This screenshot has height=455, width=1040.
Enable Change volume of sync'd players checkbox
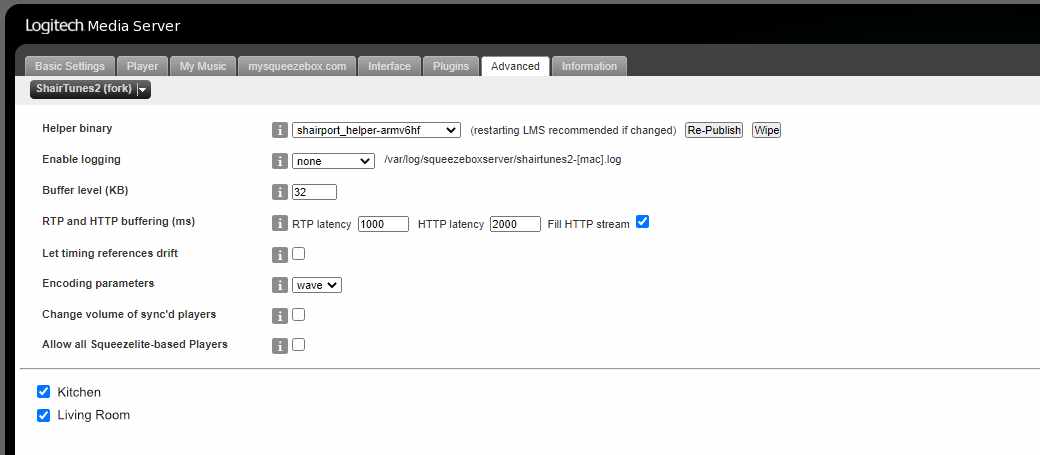pyautogui.click(x=298, y=314)
